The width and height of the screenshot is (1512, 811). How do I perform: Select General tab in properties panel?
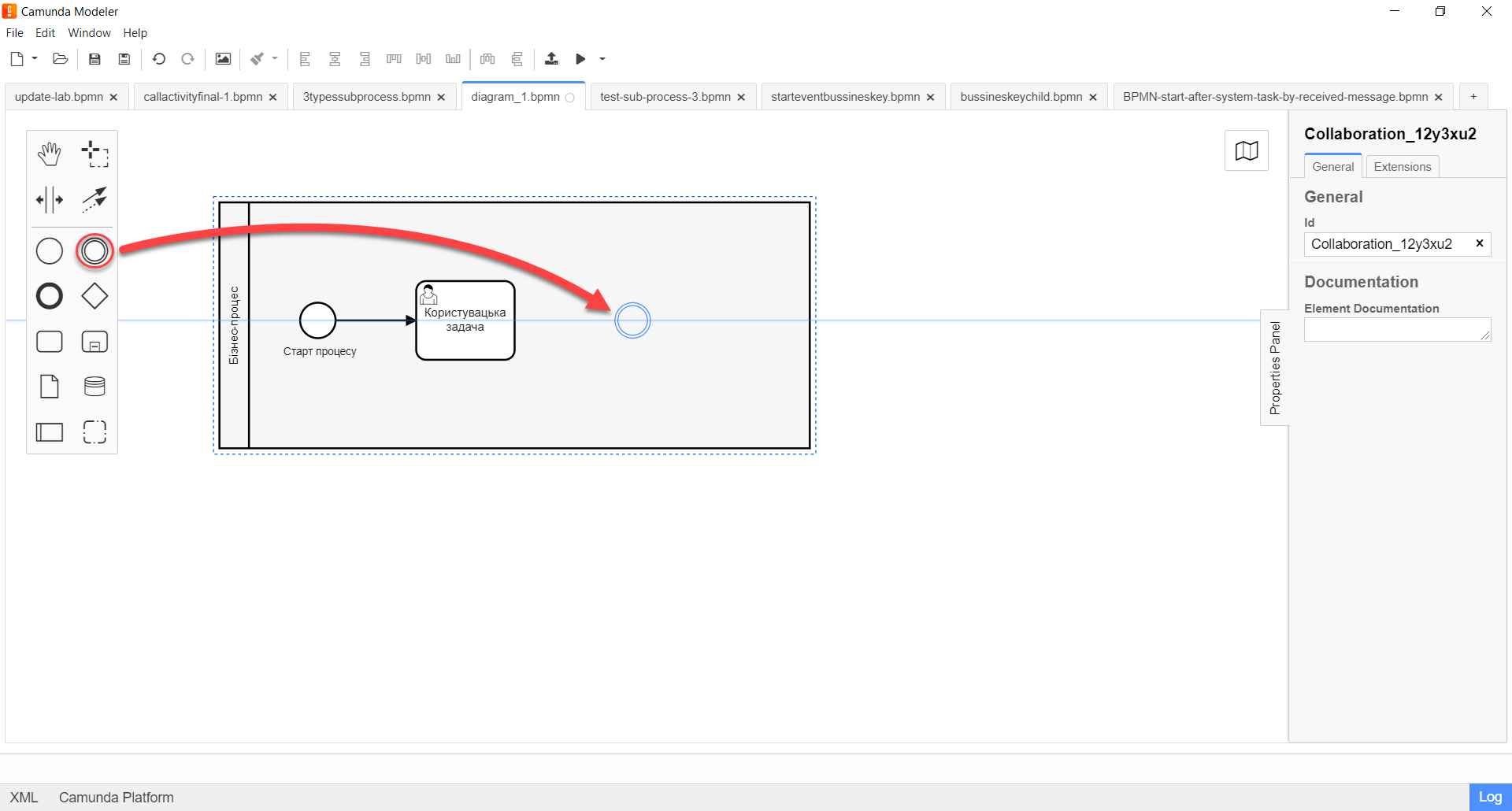pyautogui.click(x=1333, y=167)
